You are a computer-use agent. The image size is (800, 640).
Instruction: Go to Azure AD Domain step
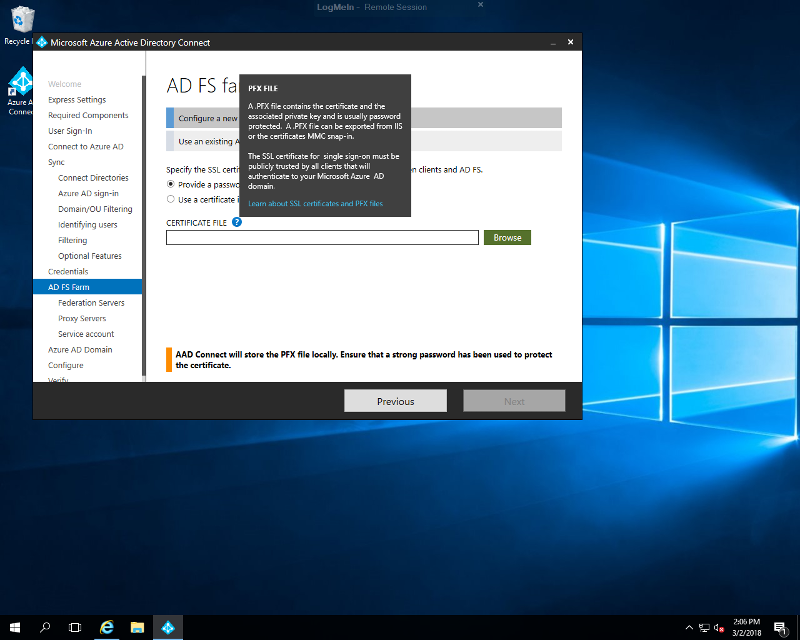point(80,350)
